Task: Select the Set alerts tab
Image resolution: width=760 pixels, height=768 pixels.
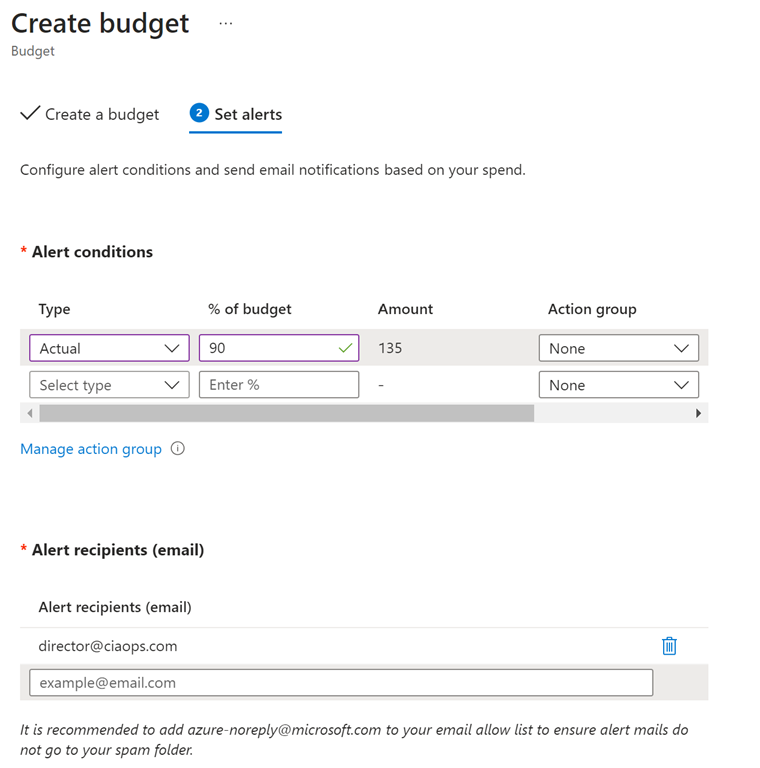Action: click(236, 114)
